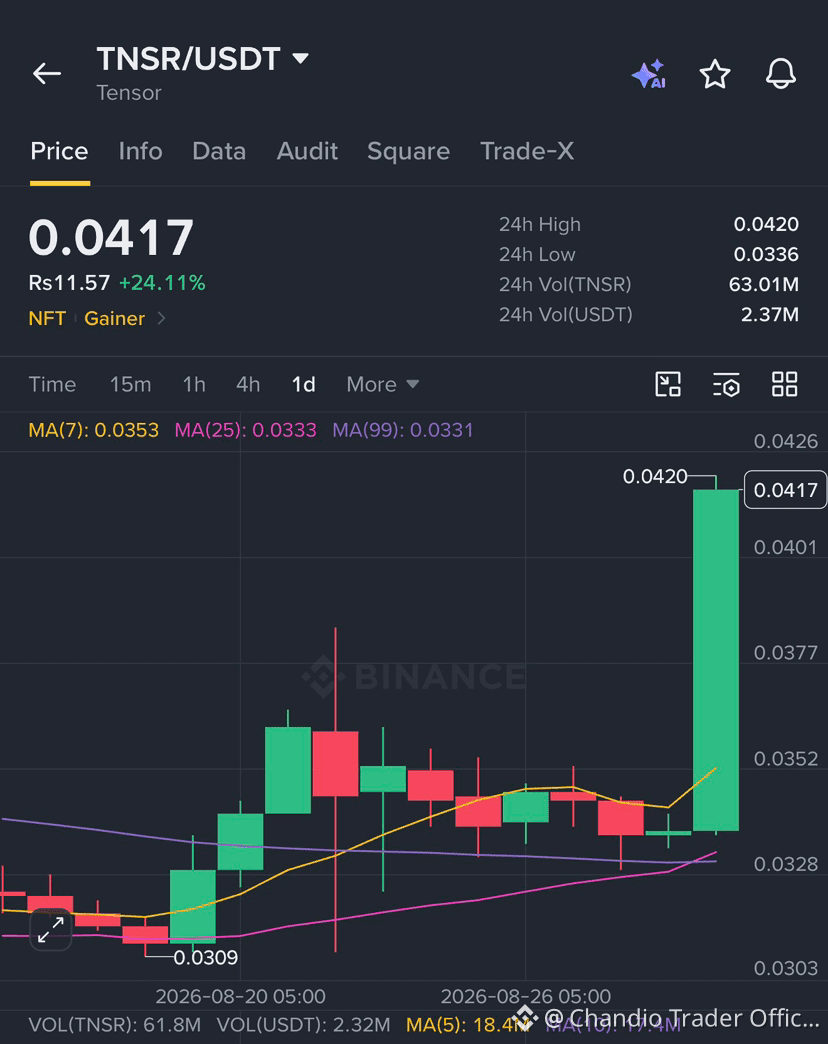This screenshot has height=1044, width=828.
Task: Open the chart picture-in-picture icon
Action: pos(668,384)
